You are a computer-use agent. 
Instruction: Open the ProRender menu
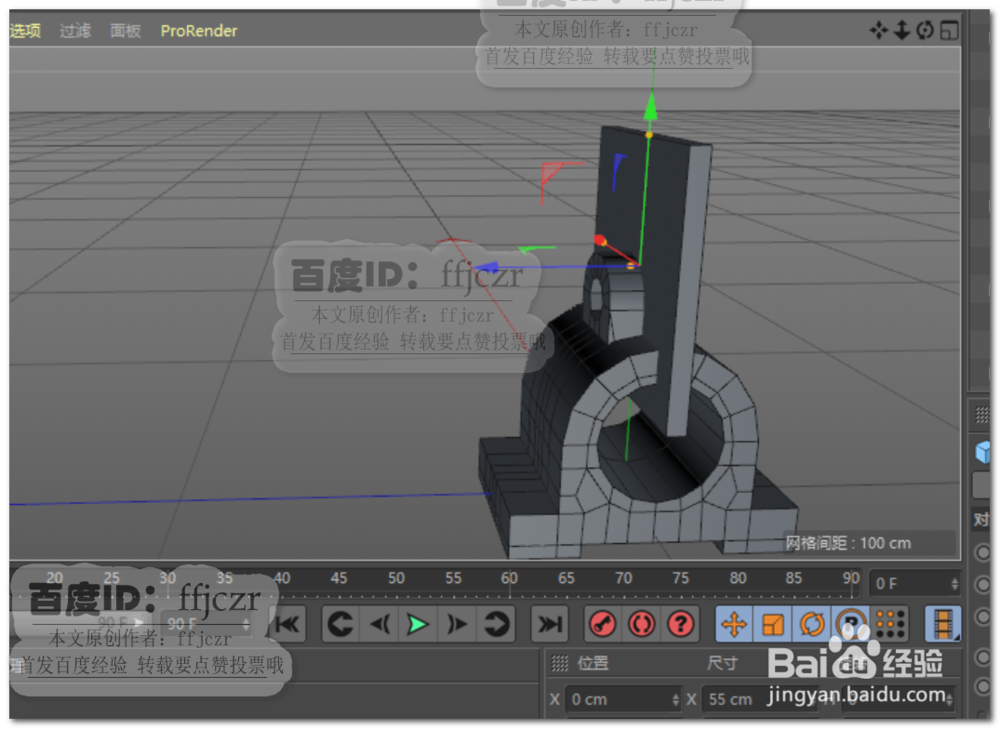coord(198,31)
